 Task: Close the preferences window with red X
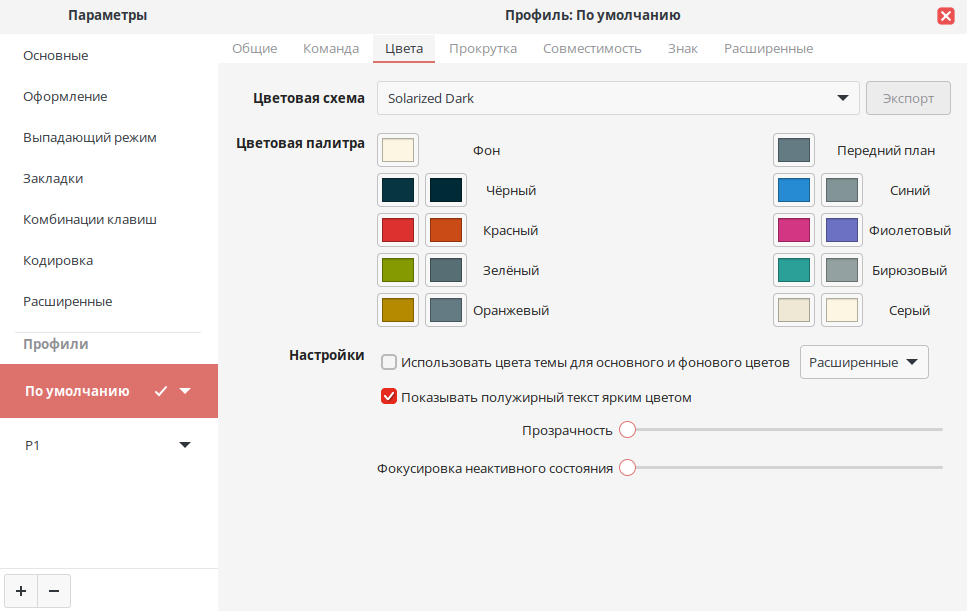pyautogui.click(x=945, y=15)
